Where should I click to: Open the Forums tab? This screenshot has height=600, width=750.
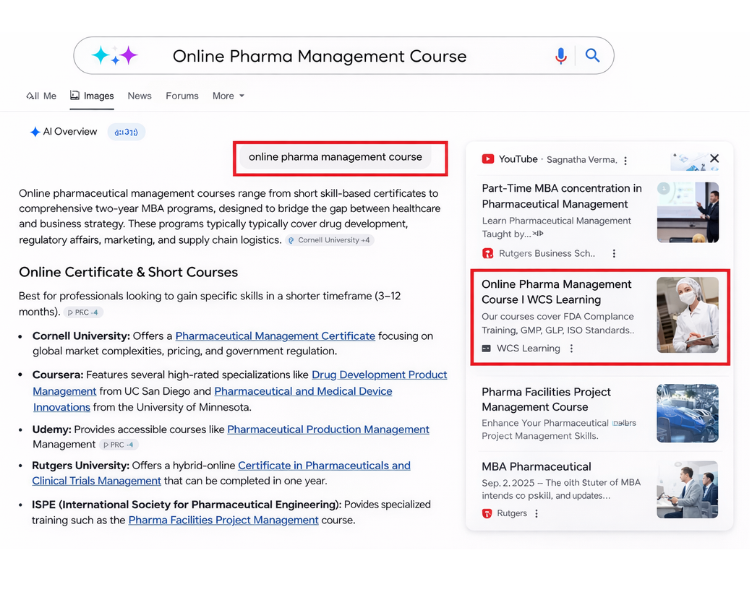tap(182, 96)
